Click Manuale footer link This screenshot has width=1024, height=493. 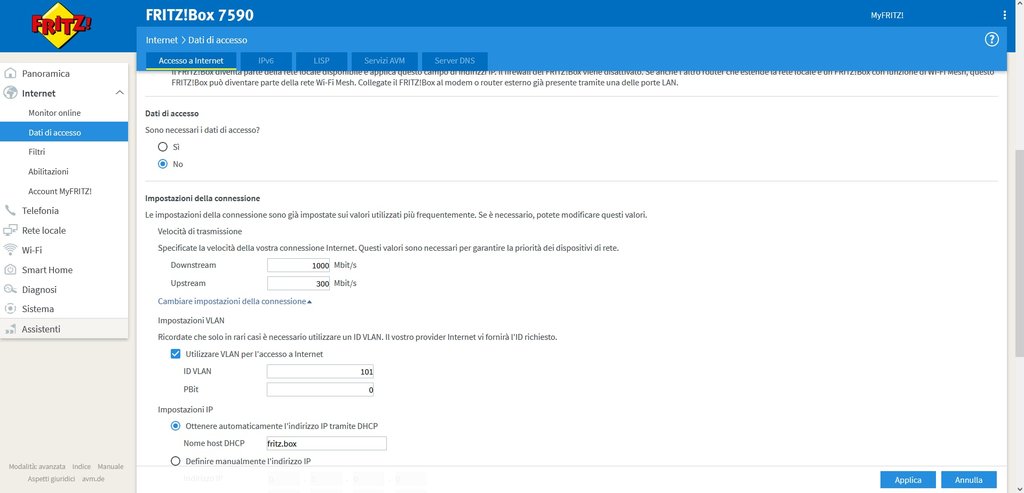click(110, 467)
